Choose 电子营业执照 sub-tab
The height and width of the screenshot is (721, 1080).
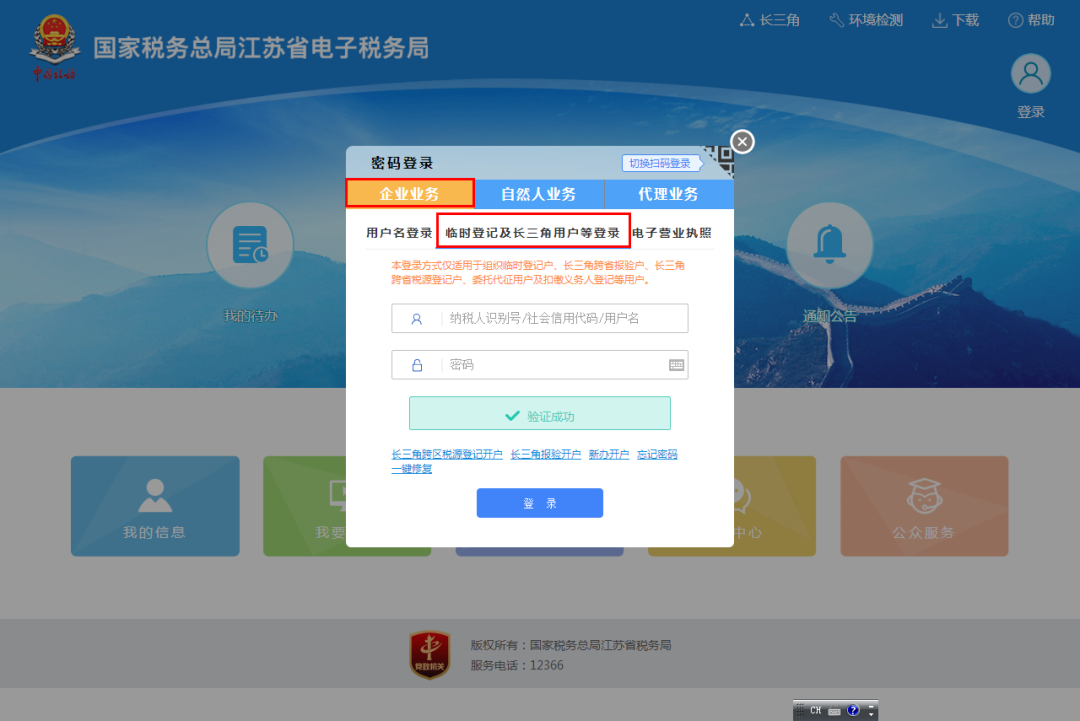(672, 233)
